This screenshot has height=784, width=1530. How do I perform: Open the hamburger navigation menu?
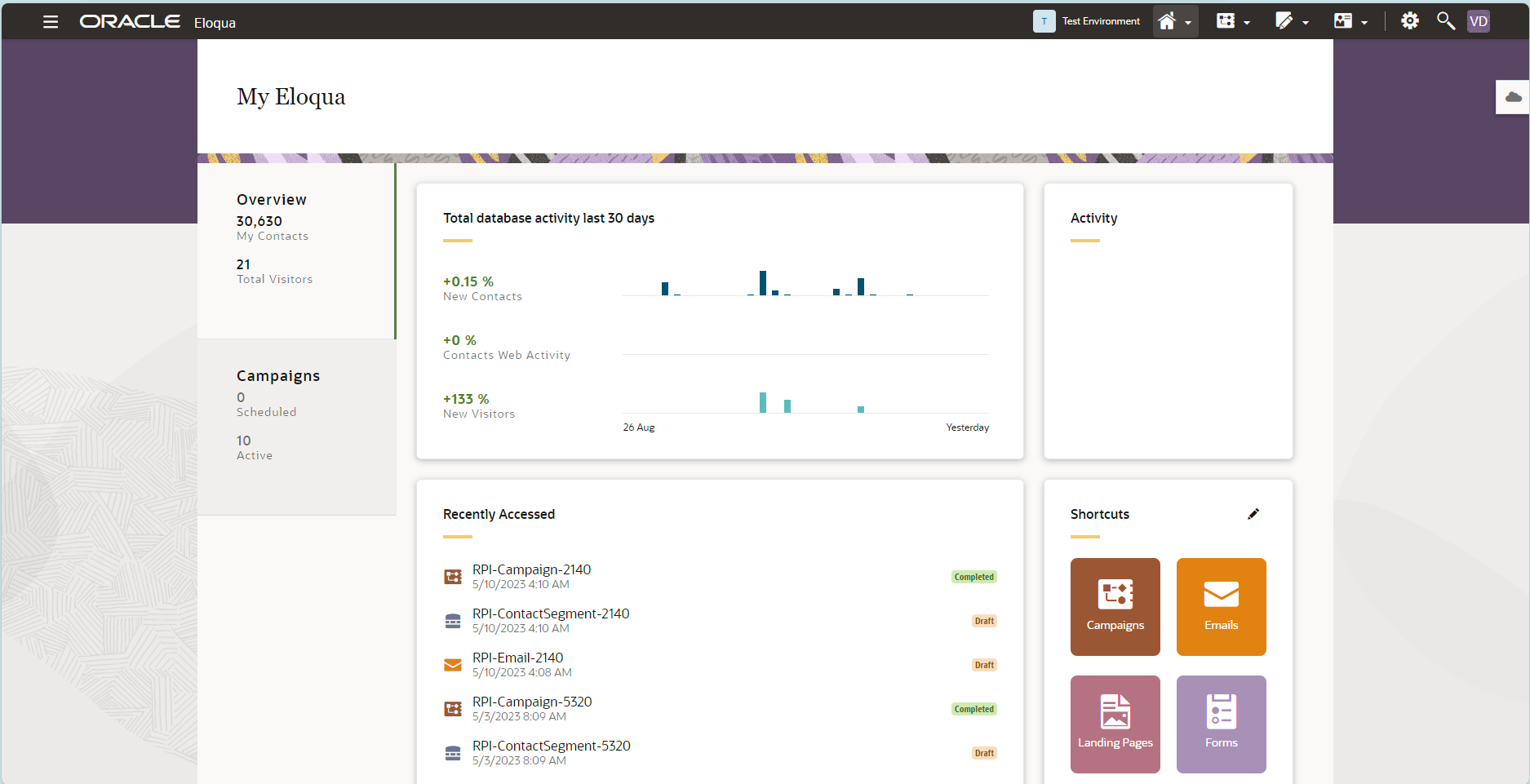pyautogui.click(x=51, y=22)
